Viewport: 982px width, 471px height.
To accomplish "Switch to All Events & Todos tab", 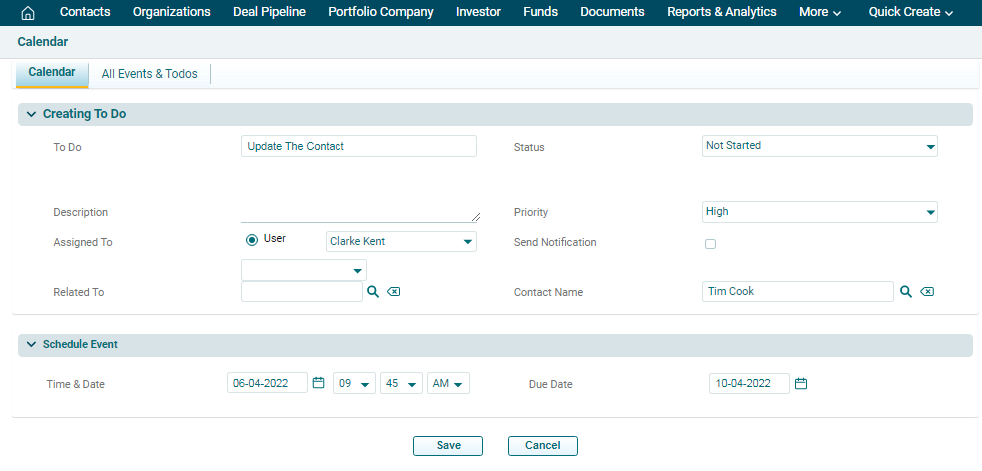I will click(x=149, y=74).
